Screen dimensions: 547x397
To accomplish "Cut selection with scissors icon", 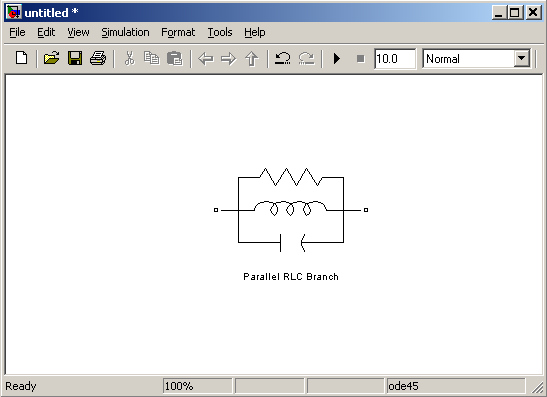I will [129, 58].
